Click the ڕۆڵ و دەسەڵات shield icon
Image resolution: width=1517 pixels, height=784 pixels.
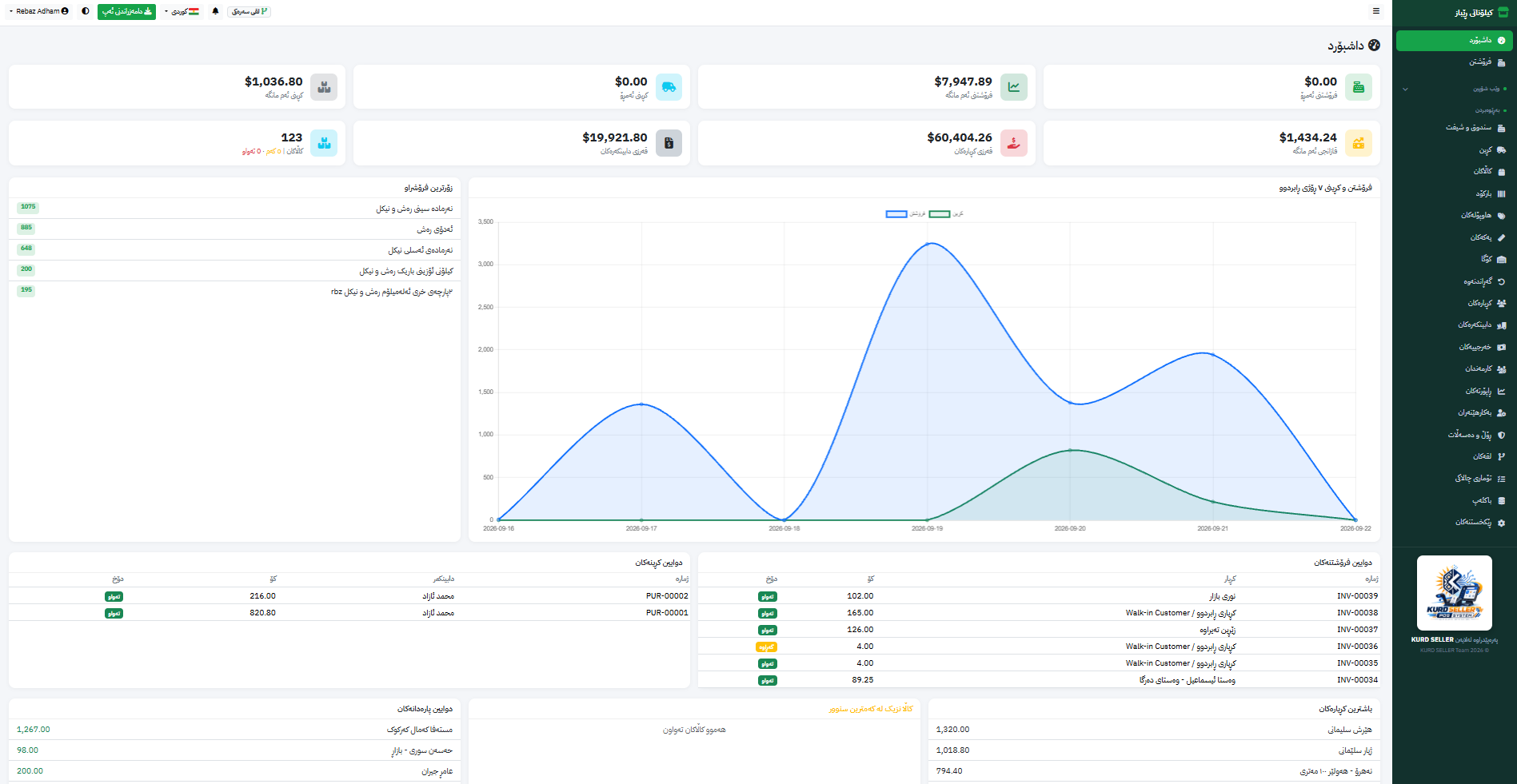(1501, 435)
